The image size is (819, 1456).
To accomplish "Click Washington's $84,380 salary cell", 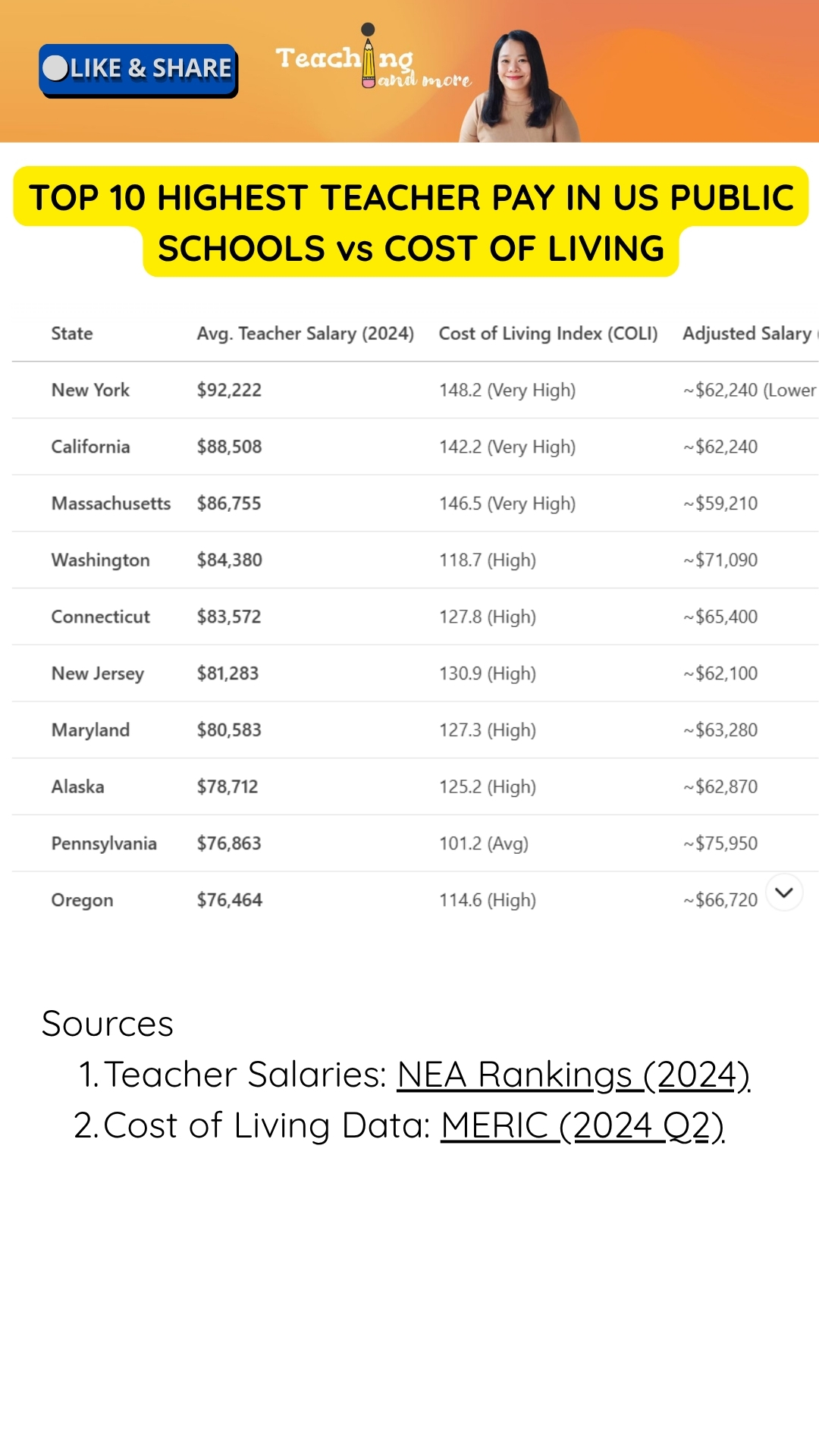I will pos(230,560).
